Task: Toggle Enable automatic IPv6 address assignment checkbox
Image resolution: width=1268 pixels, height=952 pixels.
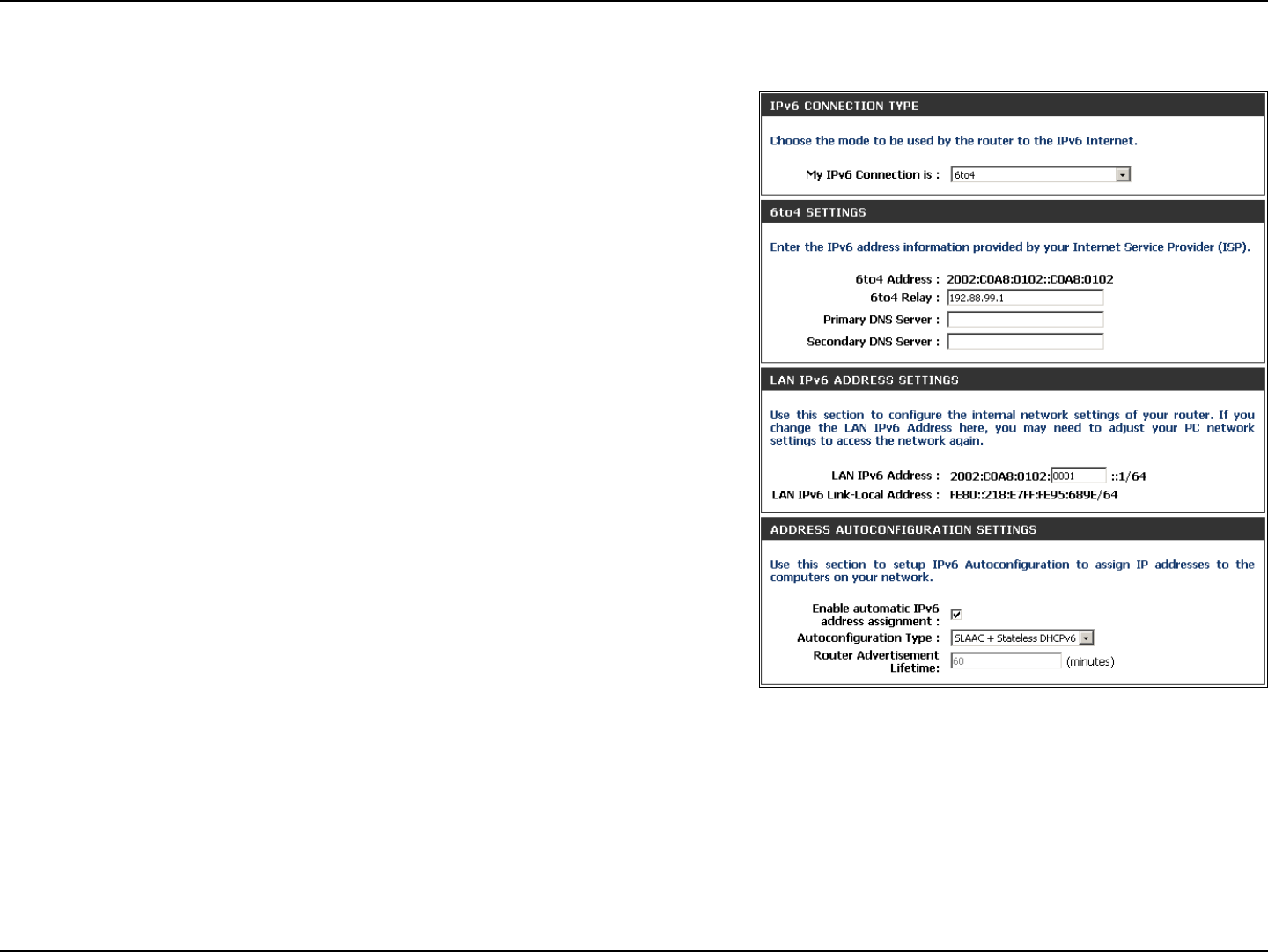Action: pos(956,615)
